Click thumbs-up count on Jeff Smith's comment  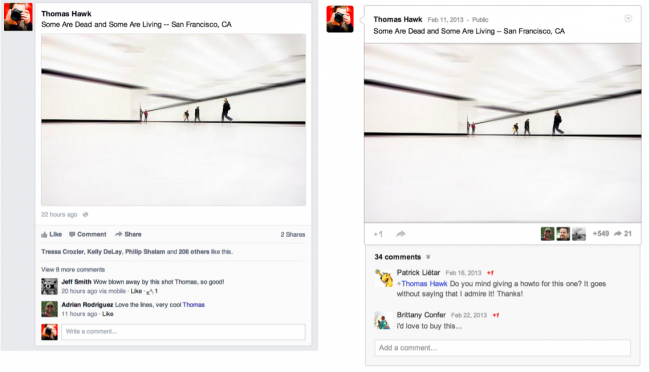[152, 291]
